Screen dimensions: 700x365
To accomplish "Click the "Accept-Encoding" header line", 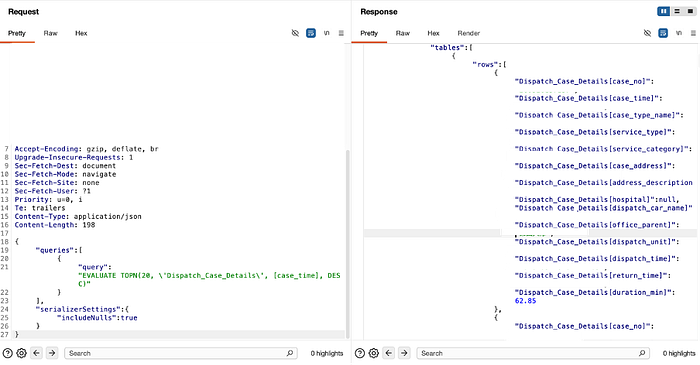I will [x=86, y=149].
